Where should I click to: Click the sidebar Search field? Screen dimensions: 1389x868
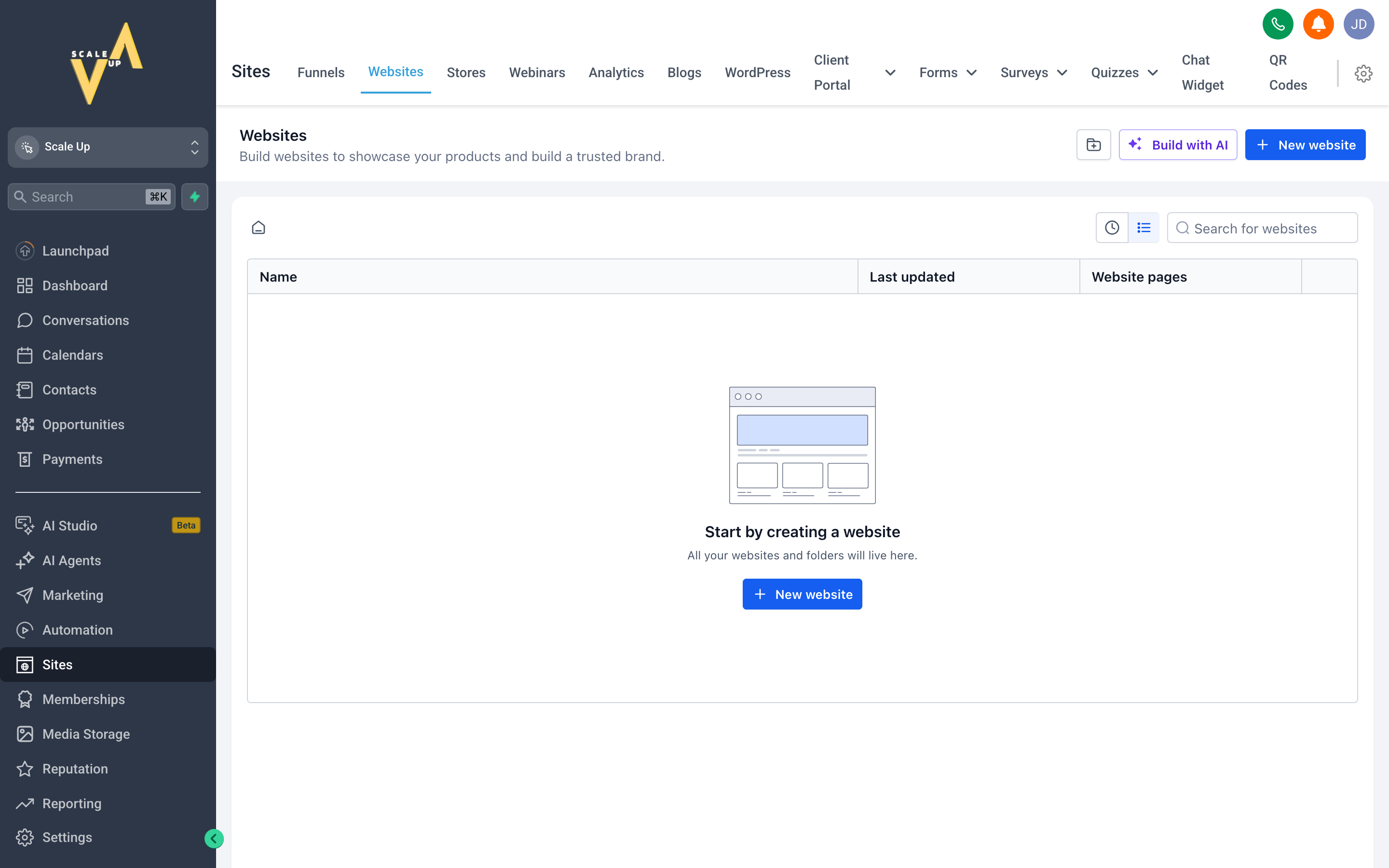pyautogui.click(x=92, y=197)
